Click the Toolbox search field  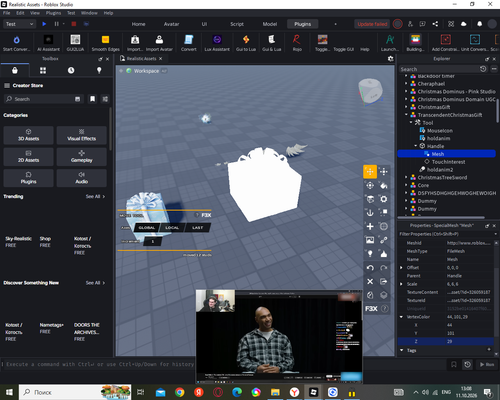coord(43,99)
